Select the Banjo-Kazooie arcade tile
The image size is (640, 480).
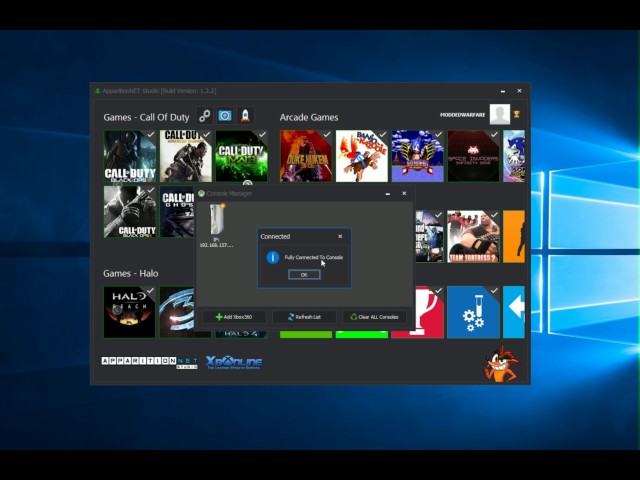tap(362, 156)
